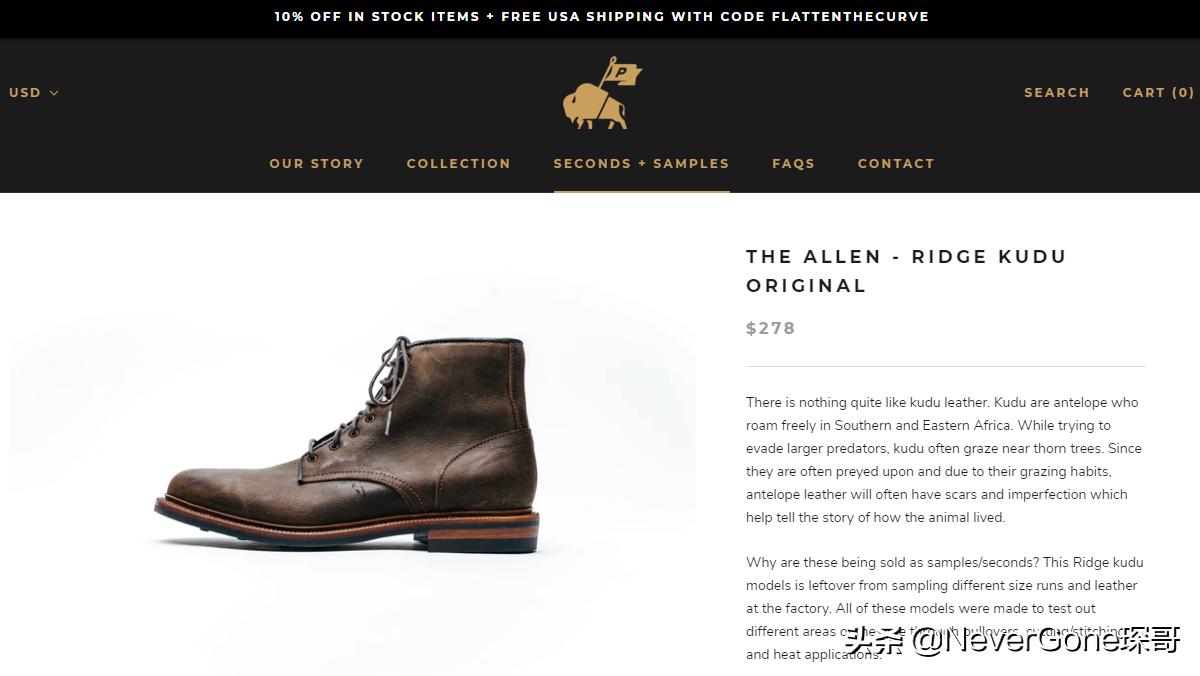The height and width of the screenshot is (676, 1200).
Task: Navigate to the CONTACT page
Action: [x=895, y=163]
